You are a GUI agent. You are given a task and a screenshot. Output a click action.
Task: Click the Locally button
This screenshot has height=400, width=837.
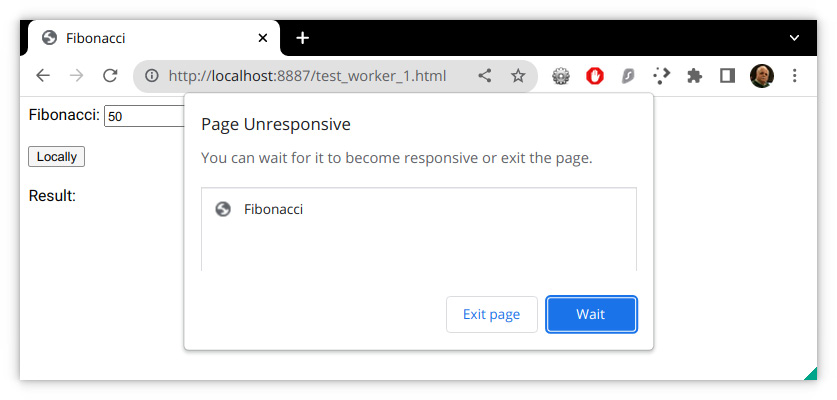pos(57,156)
